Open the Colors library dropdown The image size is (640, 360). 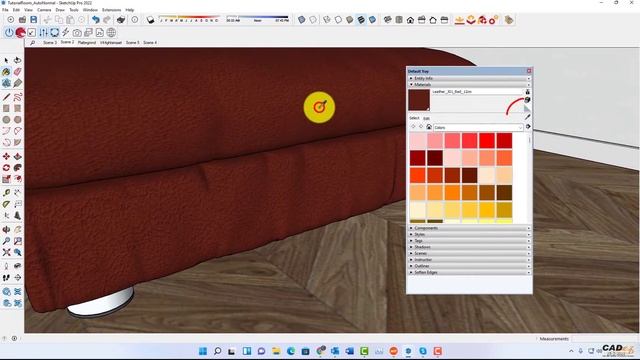pyautogui.click(x=478, y=127)
